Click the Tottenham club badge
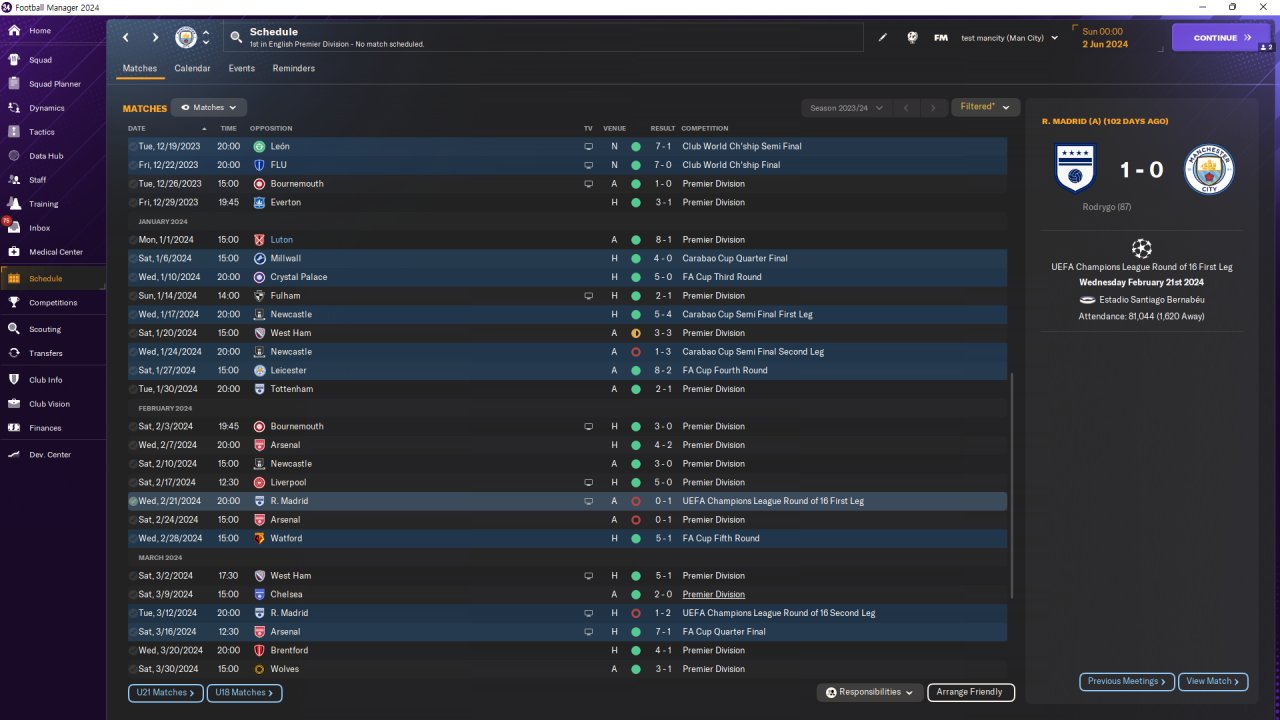 tap(259, 389)
